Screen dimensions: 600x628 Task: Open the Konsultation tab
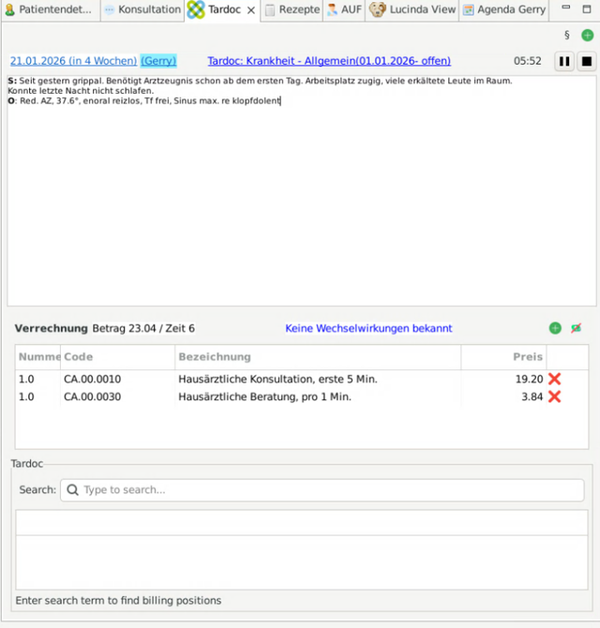[143, 10]
